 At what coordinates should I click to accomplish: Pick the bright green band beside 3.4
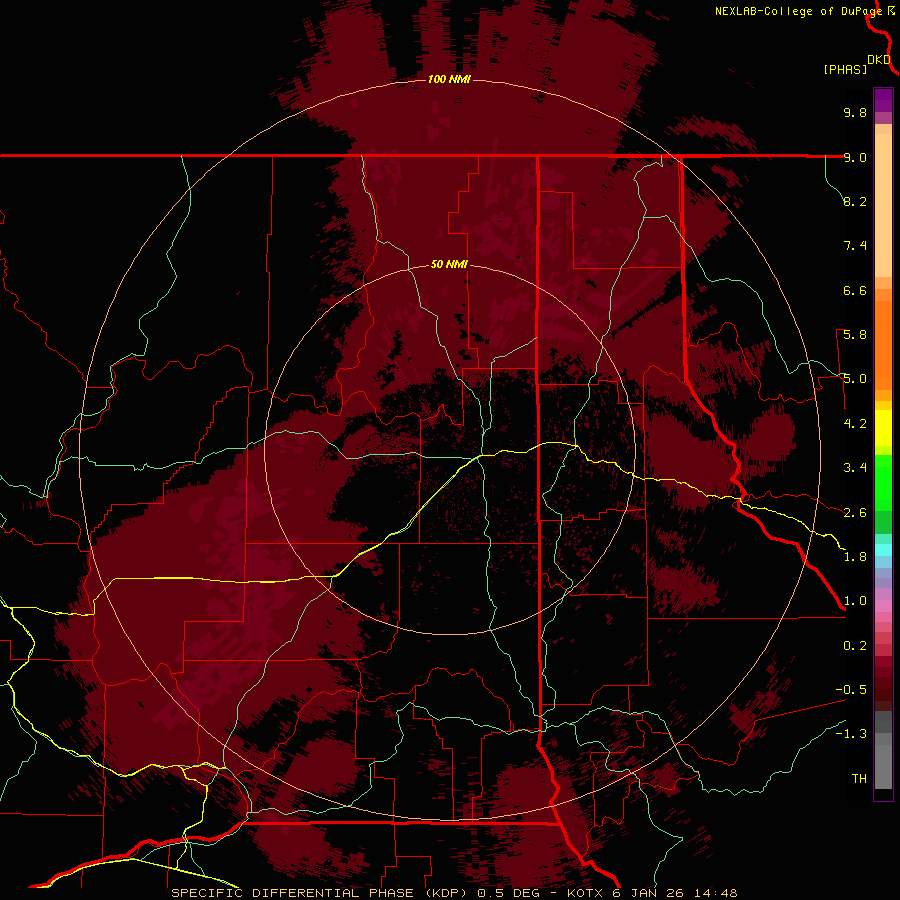click(x=883, y=482)
